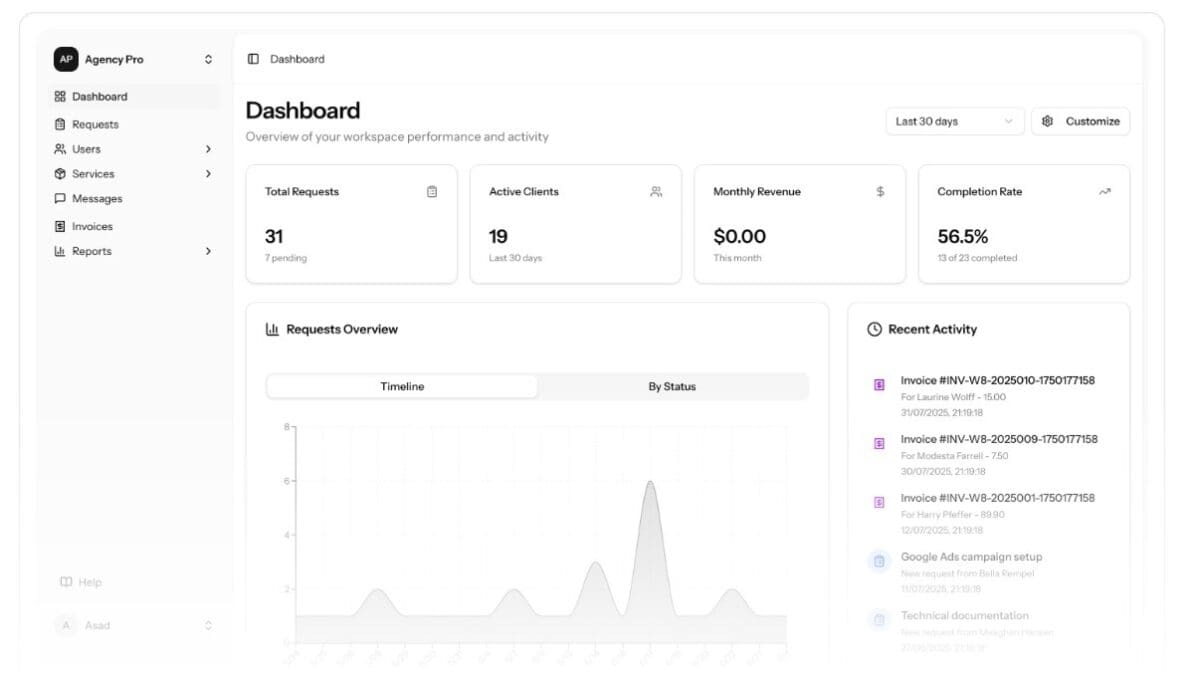The height and width of the screenshot is (688, 1200).
Task: Click the Invoices icon in the sidebar
Action: point(58,225)
